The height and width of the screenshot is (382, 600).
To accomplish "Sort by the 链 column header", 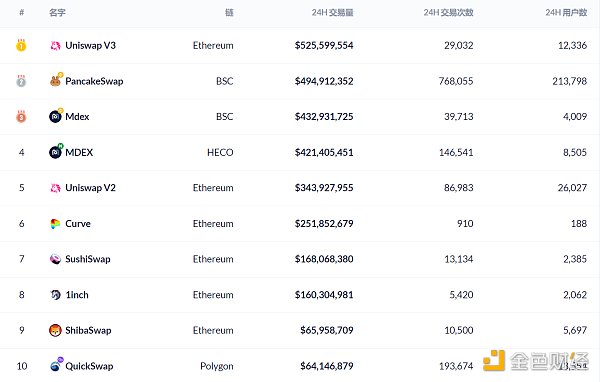I will [x=229, y=13].
